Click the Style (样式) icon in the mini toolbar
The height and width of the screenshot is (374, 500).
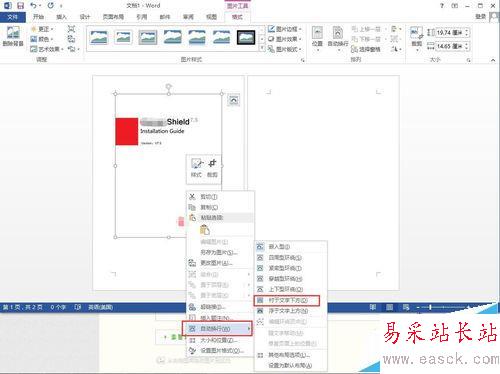point(196,163)
